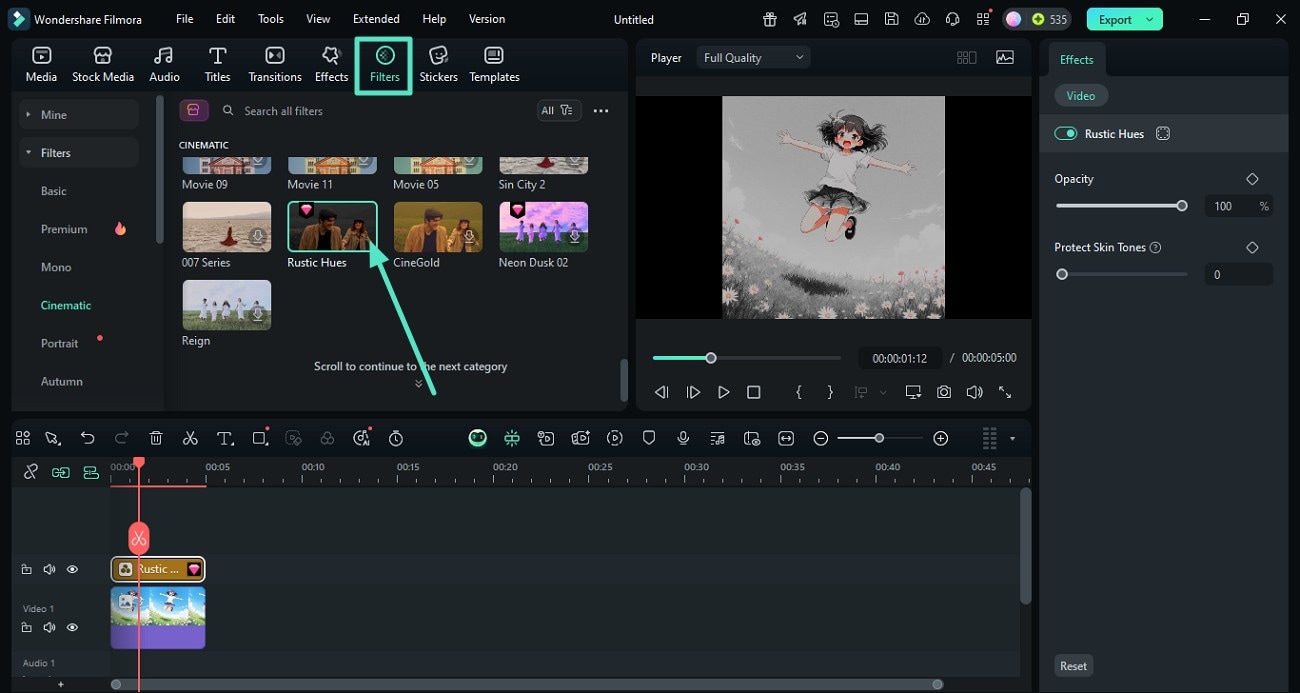Viewport: 1300px width, 693px height.
Task: Show Protect Skin Tones help info
Action: coord(1156,248)
